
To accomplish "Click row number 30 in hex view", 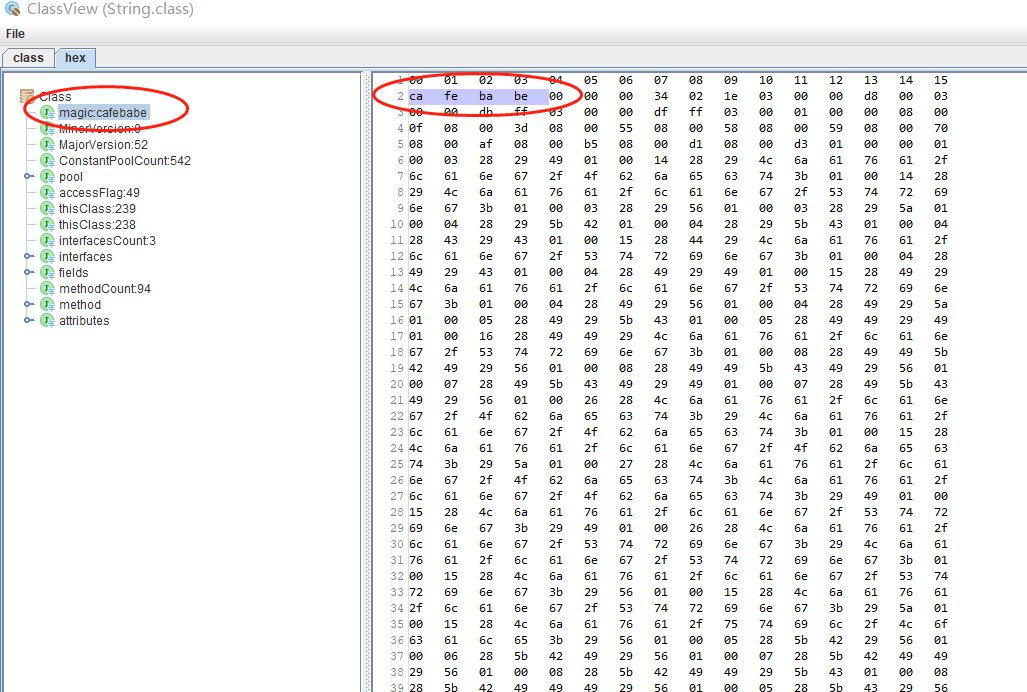I will point(397,544).
